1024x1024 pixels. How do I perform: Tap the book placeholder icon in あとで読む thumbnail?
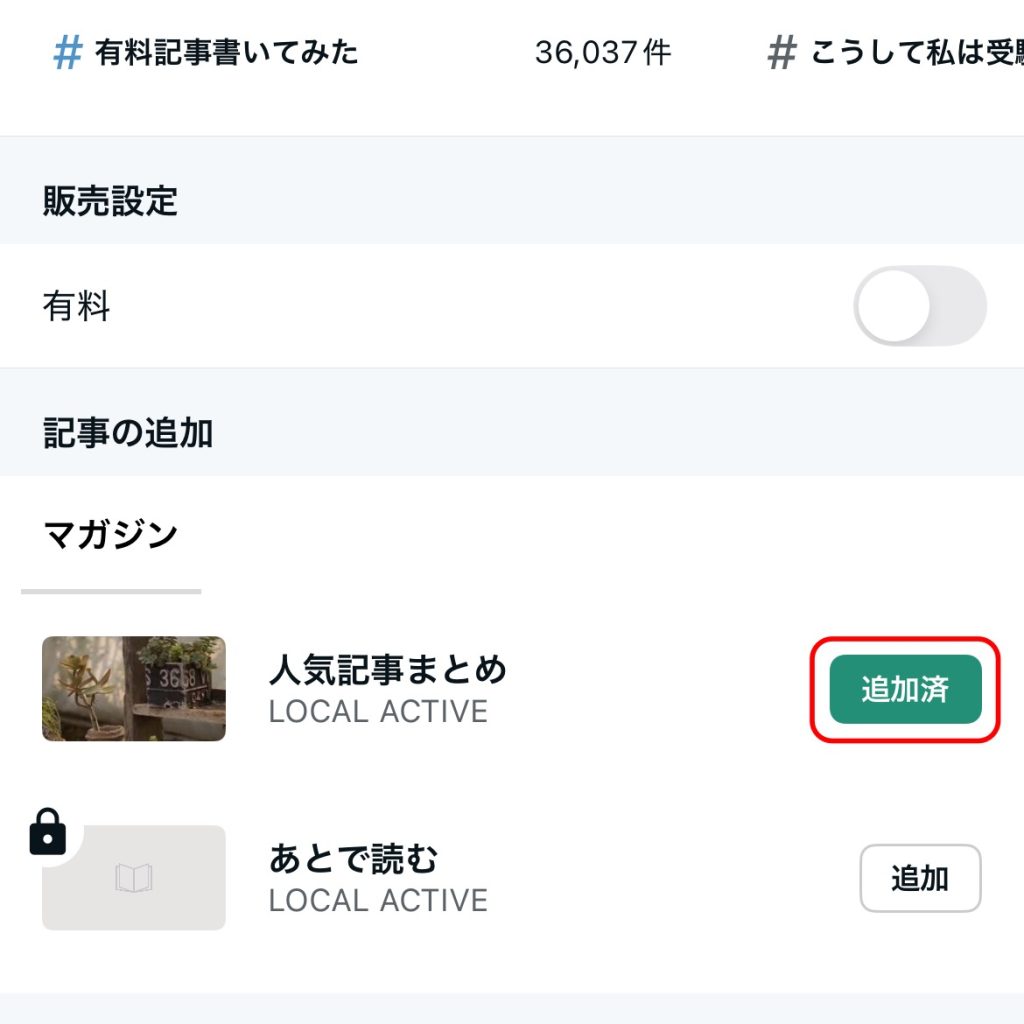[x=134, y=878]
